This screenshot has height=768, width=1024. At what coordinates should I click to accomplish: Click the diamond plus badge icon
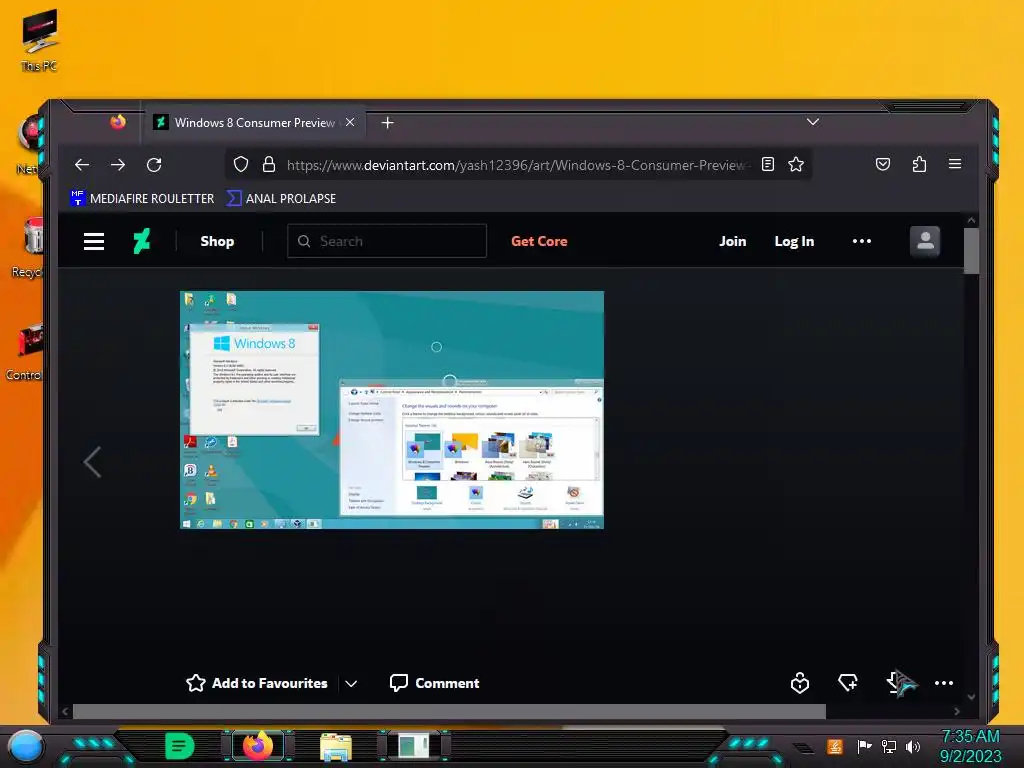848,683
